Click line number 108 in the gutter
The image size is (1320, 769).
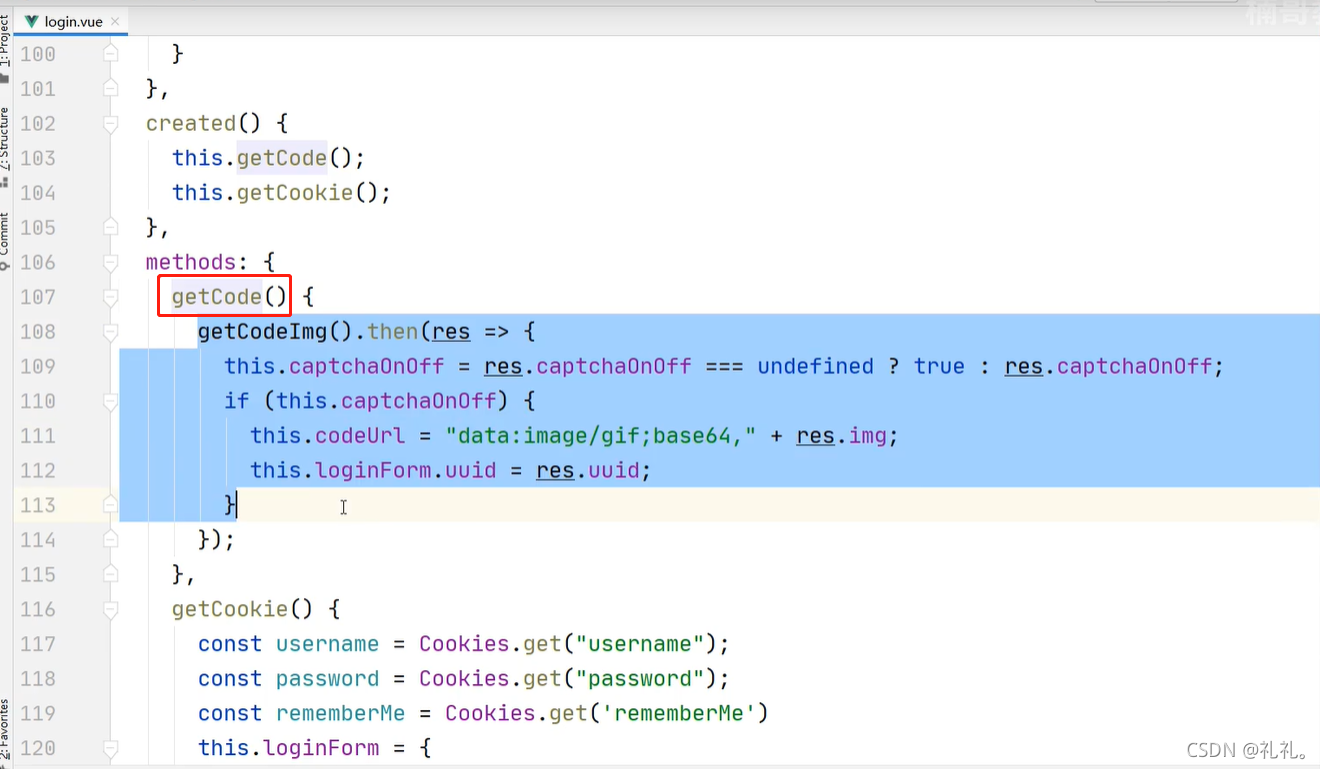tap(38, 331)
